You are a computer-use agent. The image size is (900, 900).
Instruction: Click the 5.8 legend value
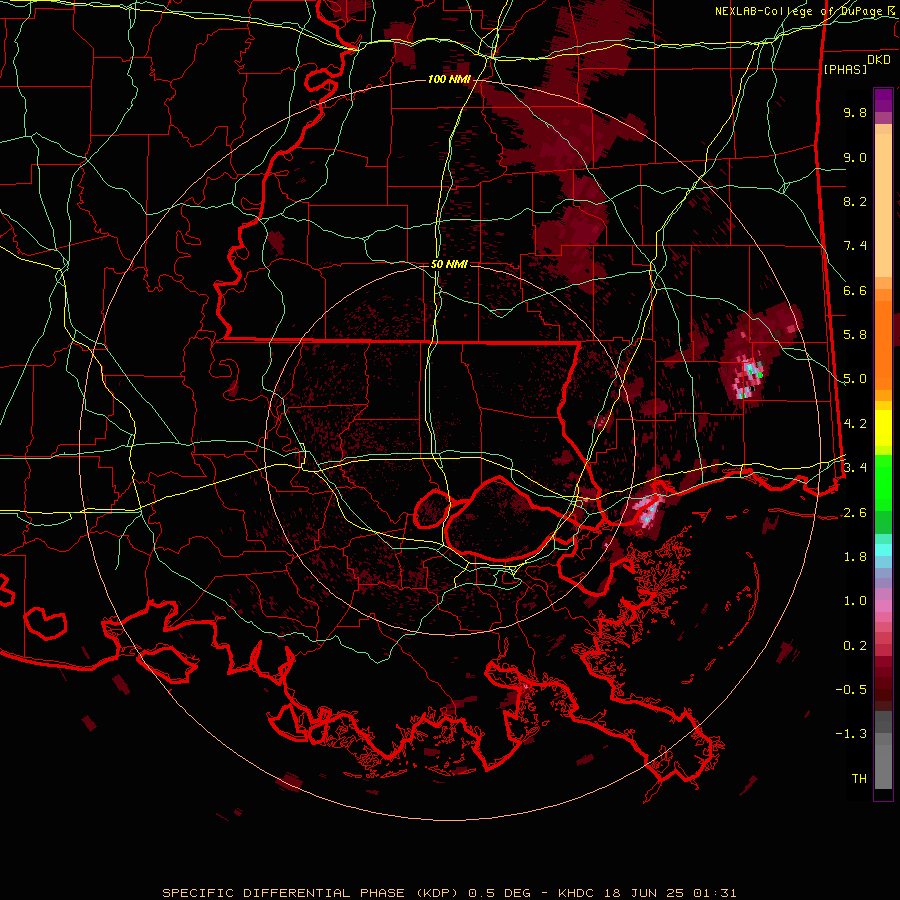(x=855, y=335)
